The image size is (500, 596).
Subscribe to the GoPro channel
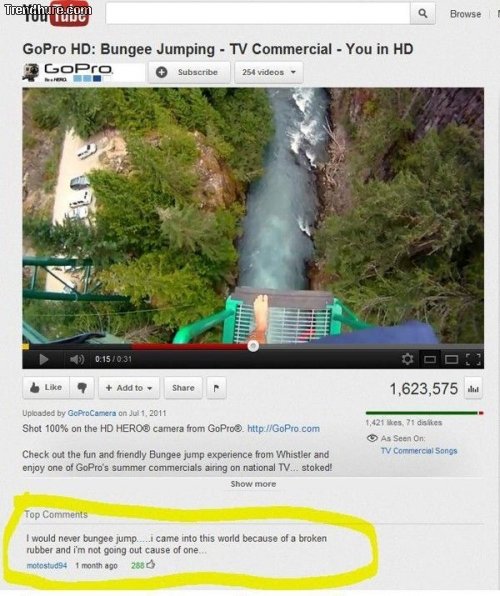(189, 72)
